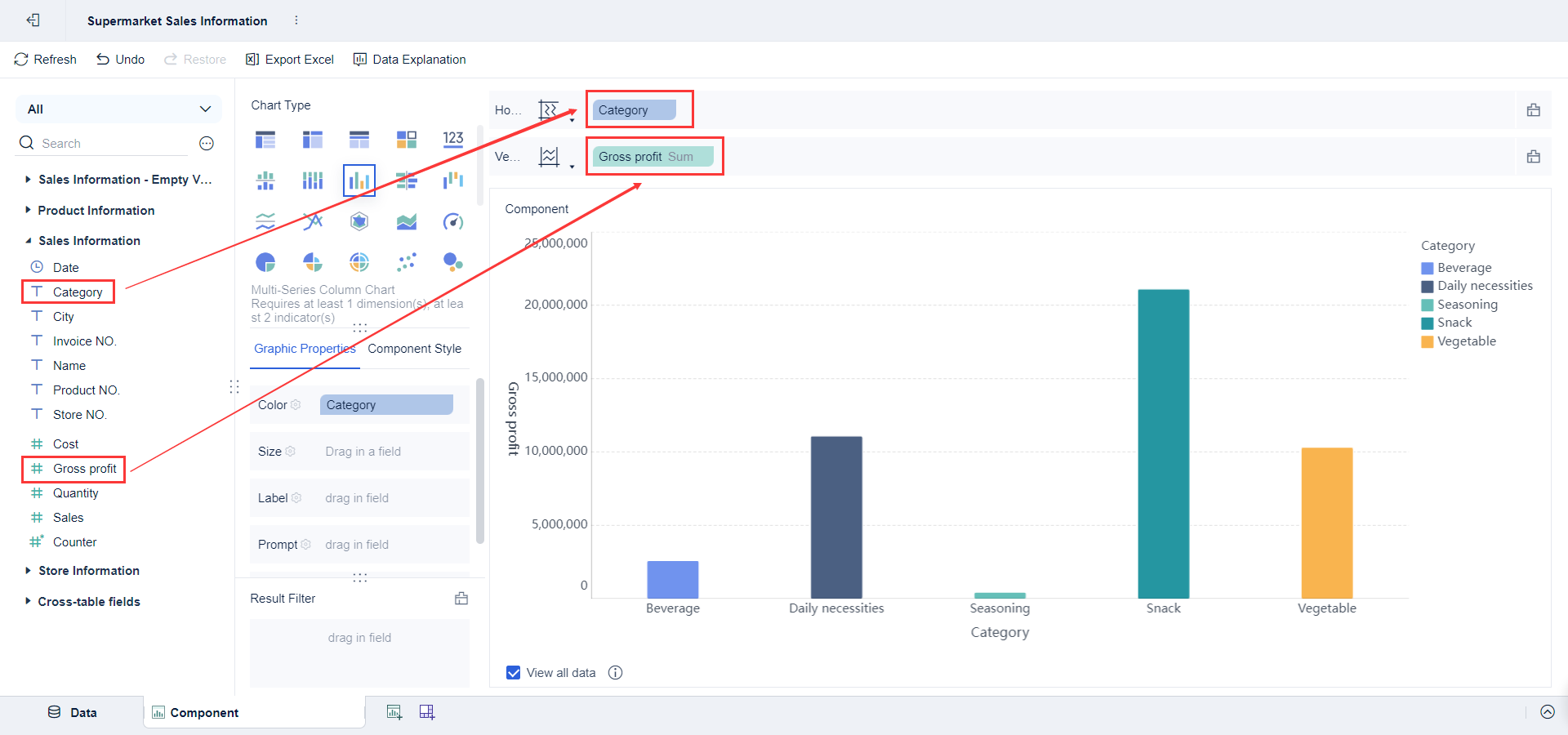Image resolution: width=1568 pixels, height=735 pixels.
Task: Click the Export Excel button
Action: 290,60
